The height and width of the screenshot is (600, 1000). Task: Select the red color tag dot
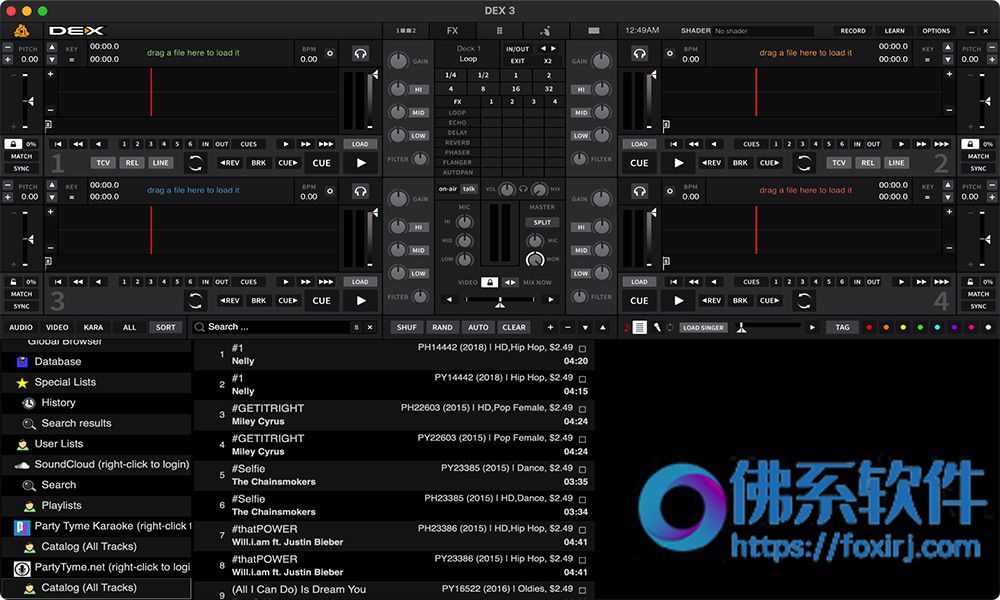(x=869, y=328)
